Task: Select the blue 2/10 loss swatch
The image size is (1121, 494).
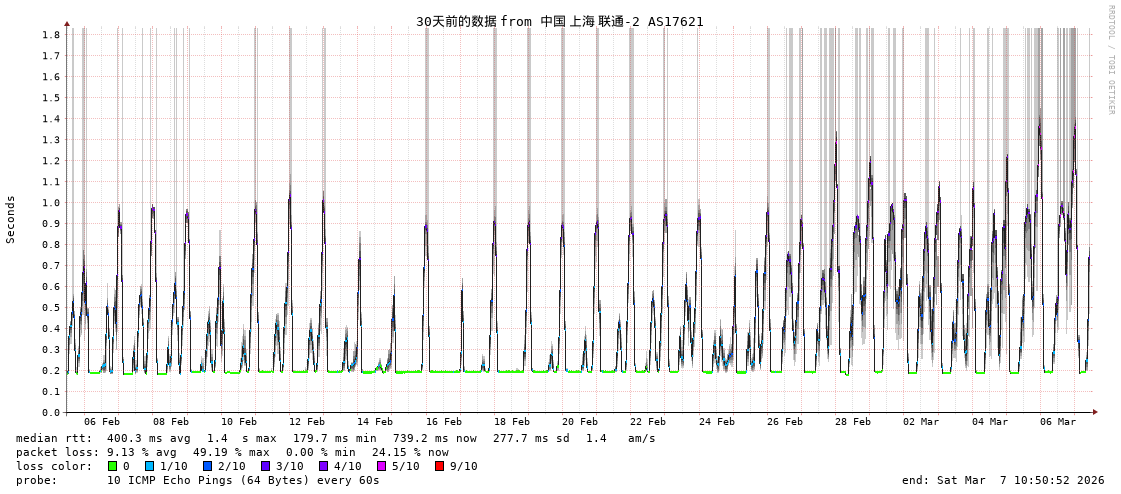Action: [x=208, y=466]
